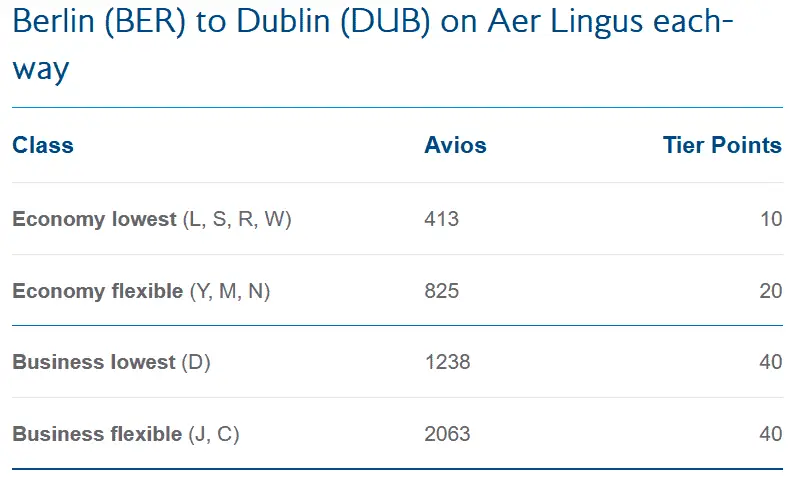795x478 pixels.
Task: Click the Business flexible row label
Action: pyautogui.click(x=97, y=434)
